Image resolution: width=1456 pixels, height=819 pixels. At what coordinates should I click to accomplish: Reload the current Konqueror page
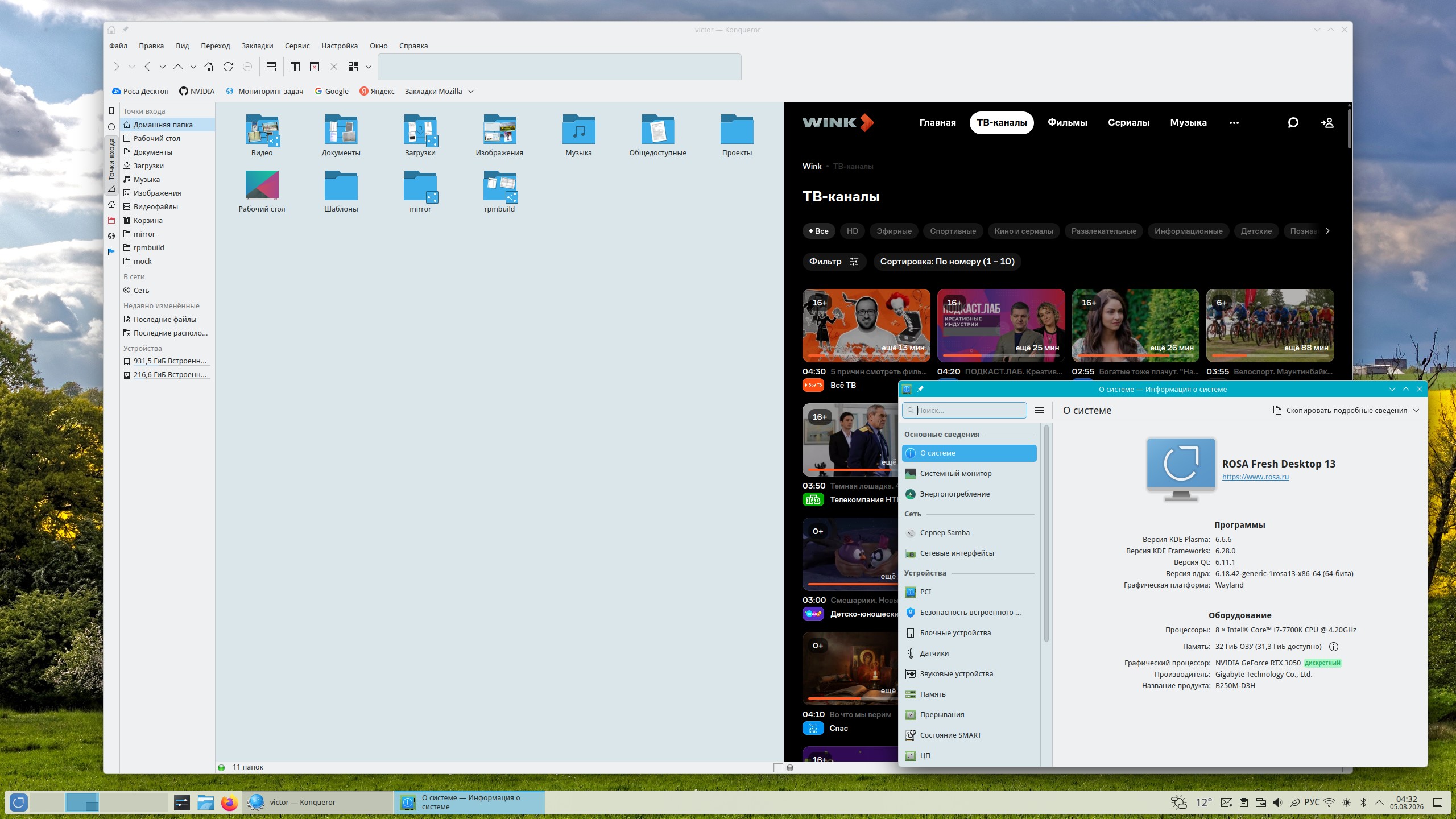click(228, 67)
